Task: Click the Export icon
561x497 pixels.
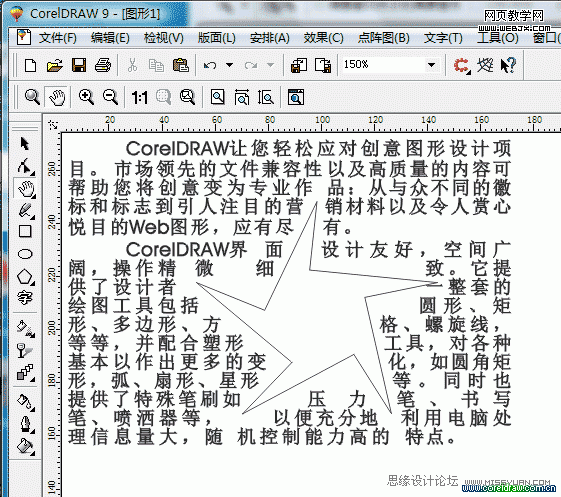Action: [323, 65]
